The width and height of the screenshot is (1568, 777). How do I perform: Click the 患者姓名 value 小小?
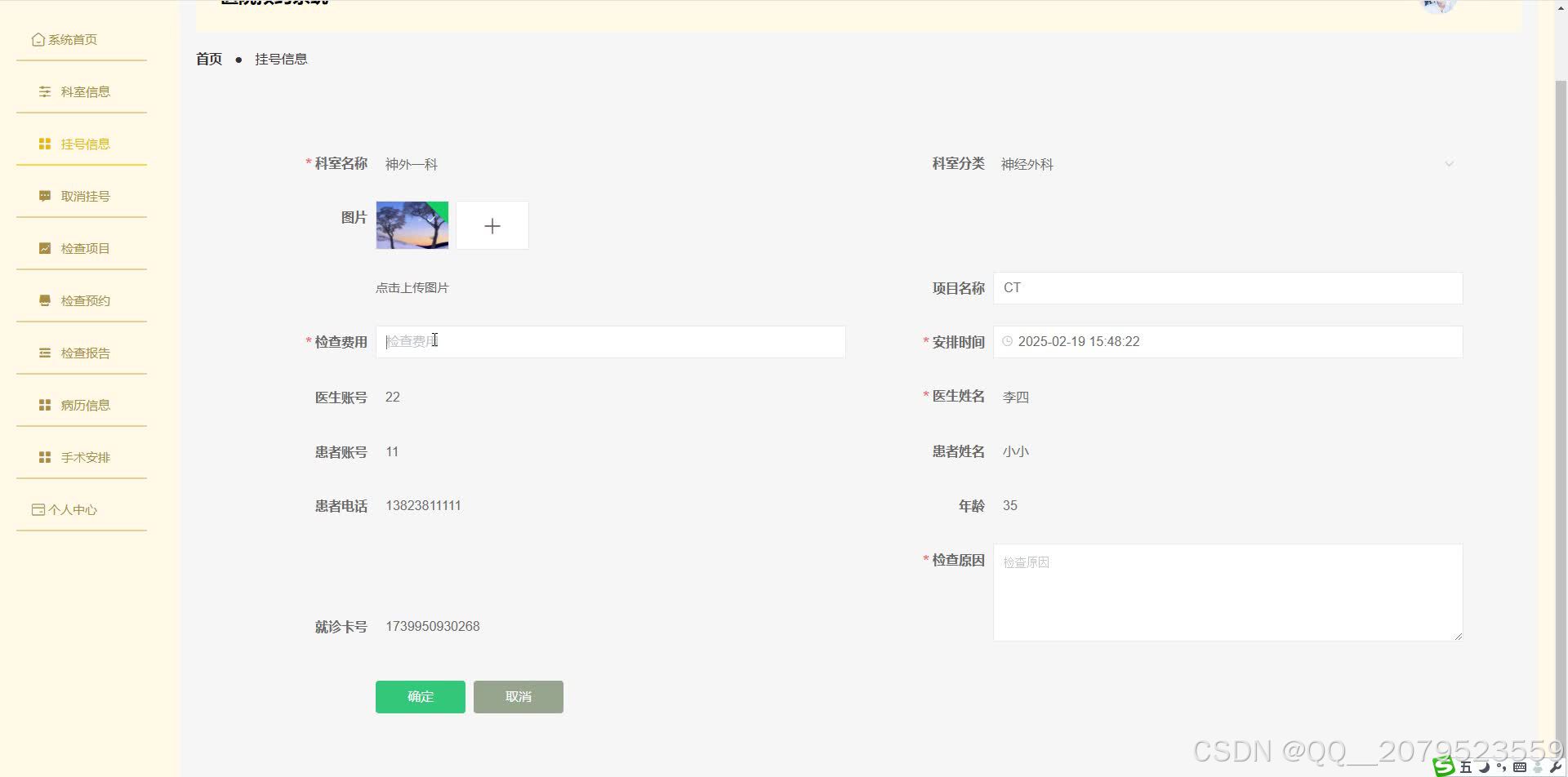(x=1016, y=451)
